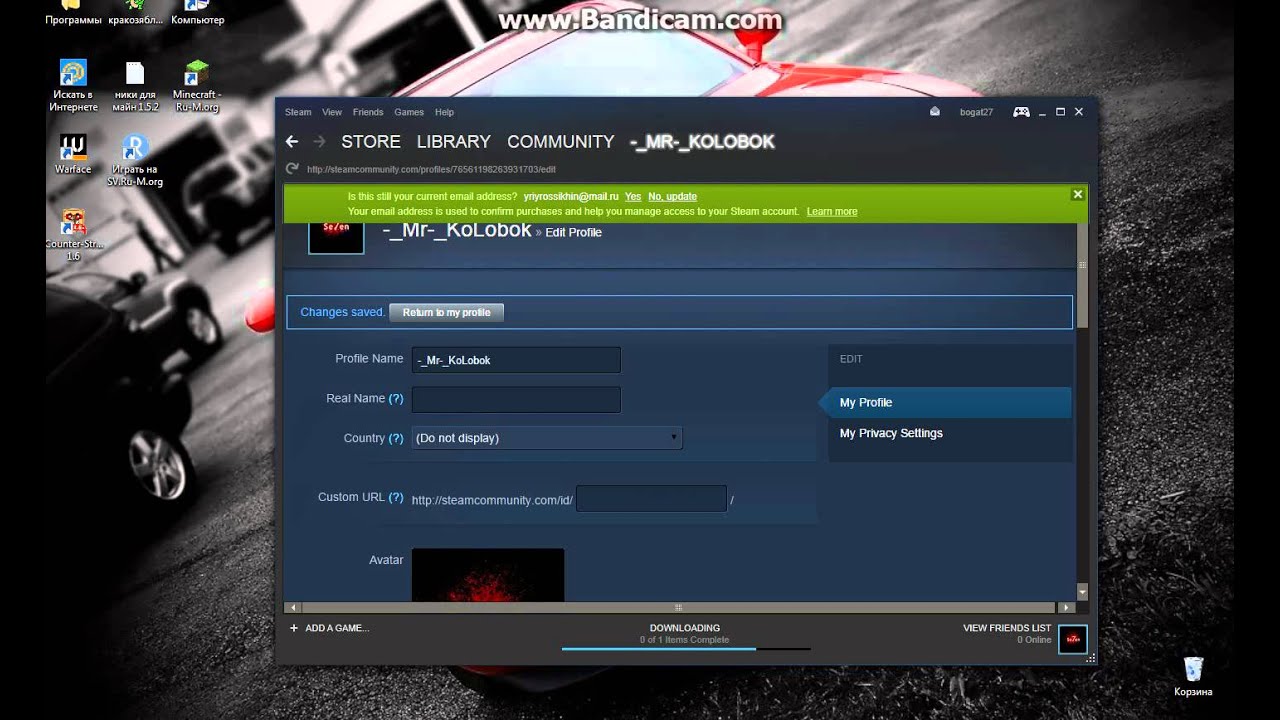The image size is (1280, 720).
Task: Open the bogat27 account menu
Action: [x=976, y=112]
